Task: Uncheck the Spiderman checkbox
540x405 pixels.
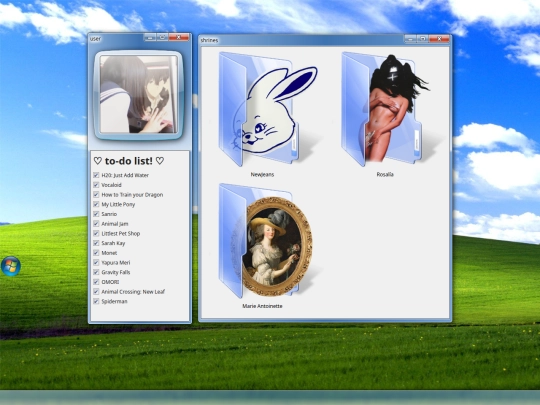Action: pyautogui.click(x=96, y=301)
